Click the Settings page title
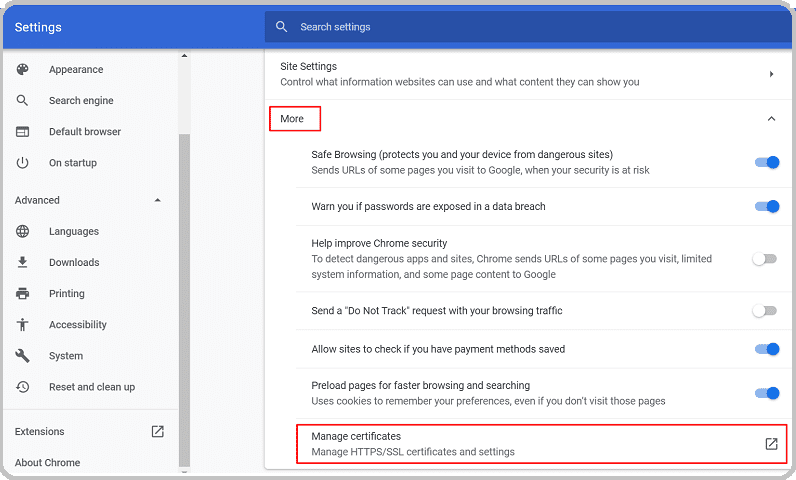Viewport: 796px width, 480px height. pyautogui.click(x=38, y=27)
